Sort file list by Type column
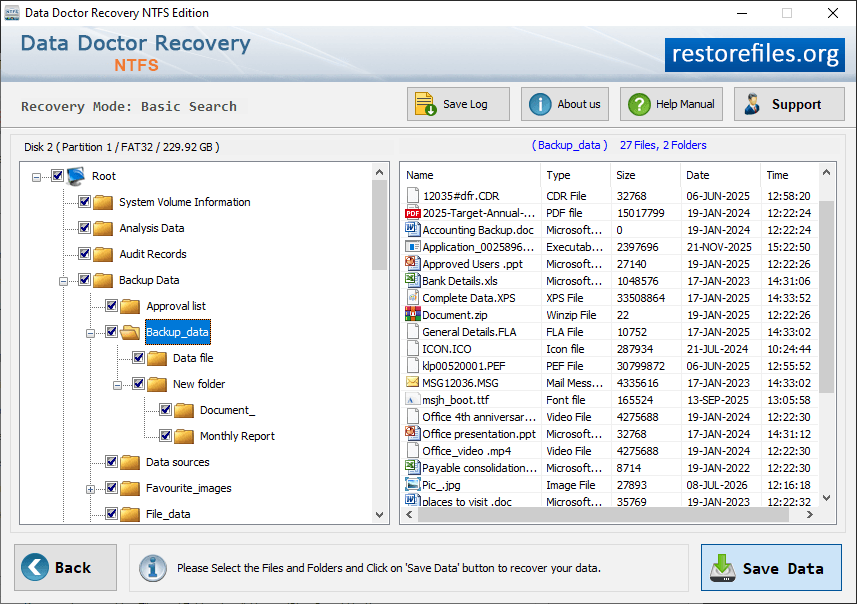The width and height of the screenshot is (857, 604). [x=576, y=175]
